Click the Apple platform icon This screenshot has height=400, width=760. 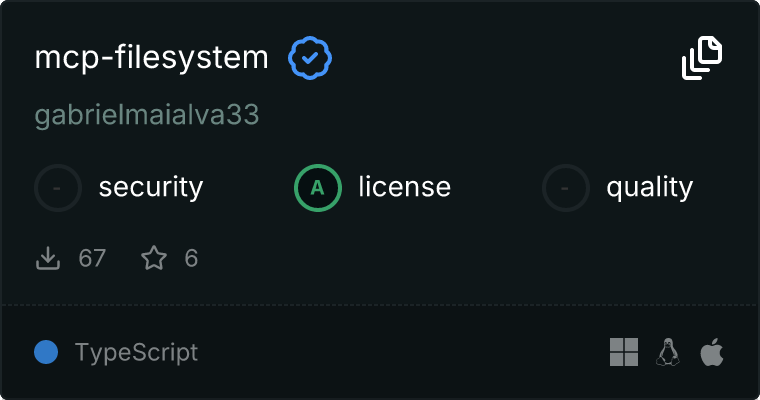712,352
